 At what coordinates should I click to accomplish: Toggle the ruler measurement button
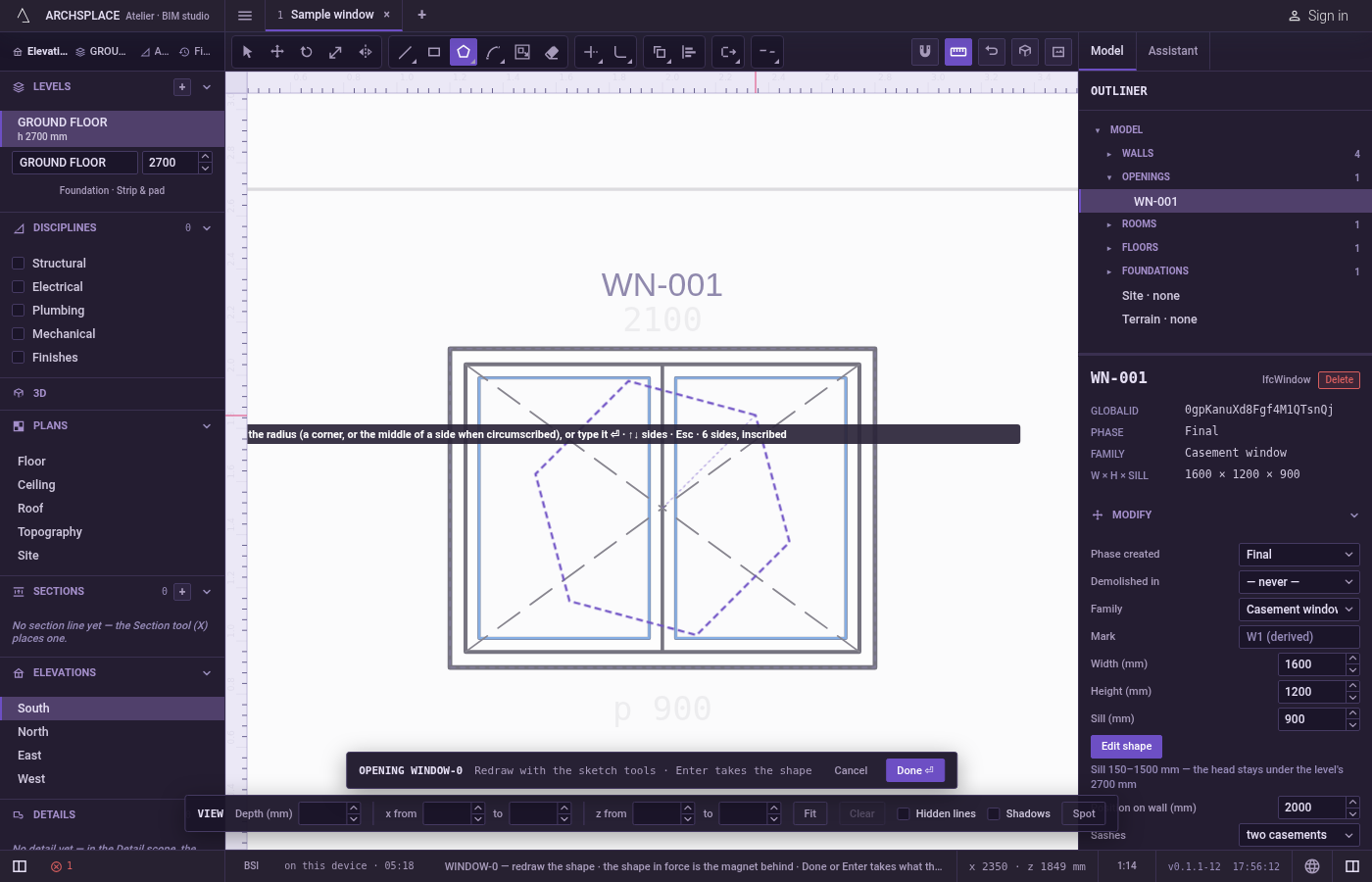(x=958, y=52)
